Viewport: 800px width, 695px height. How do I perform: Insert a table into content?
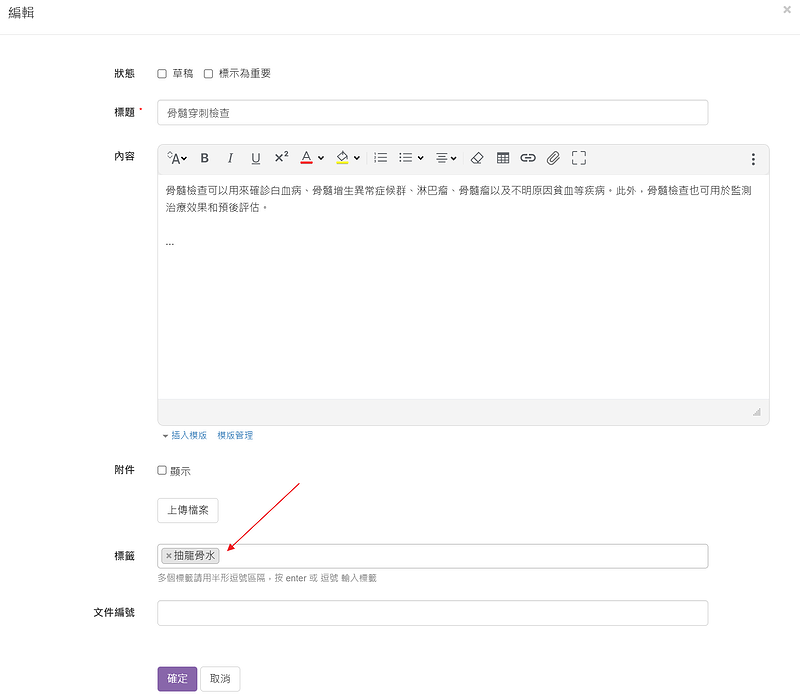[x=503, y=158]
